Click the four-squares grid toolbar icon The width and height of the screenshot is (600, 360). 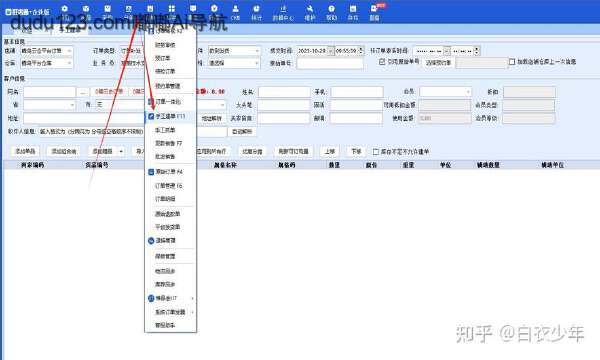[171, 12]
